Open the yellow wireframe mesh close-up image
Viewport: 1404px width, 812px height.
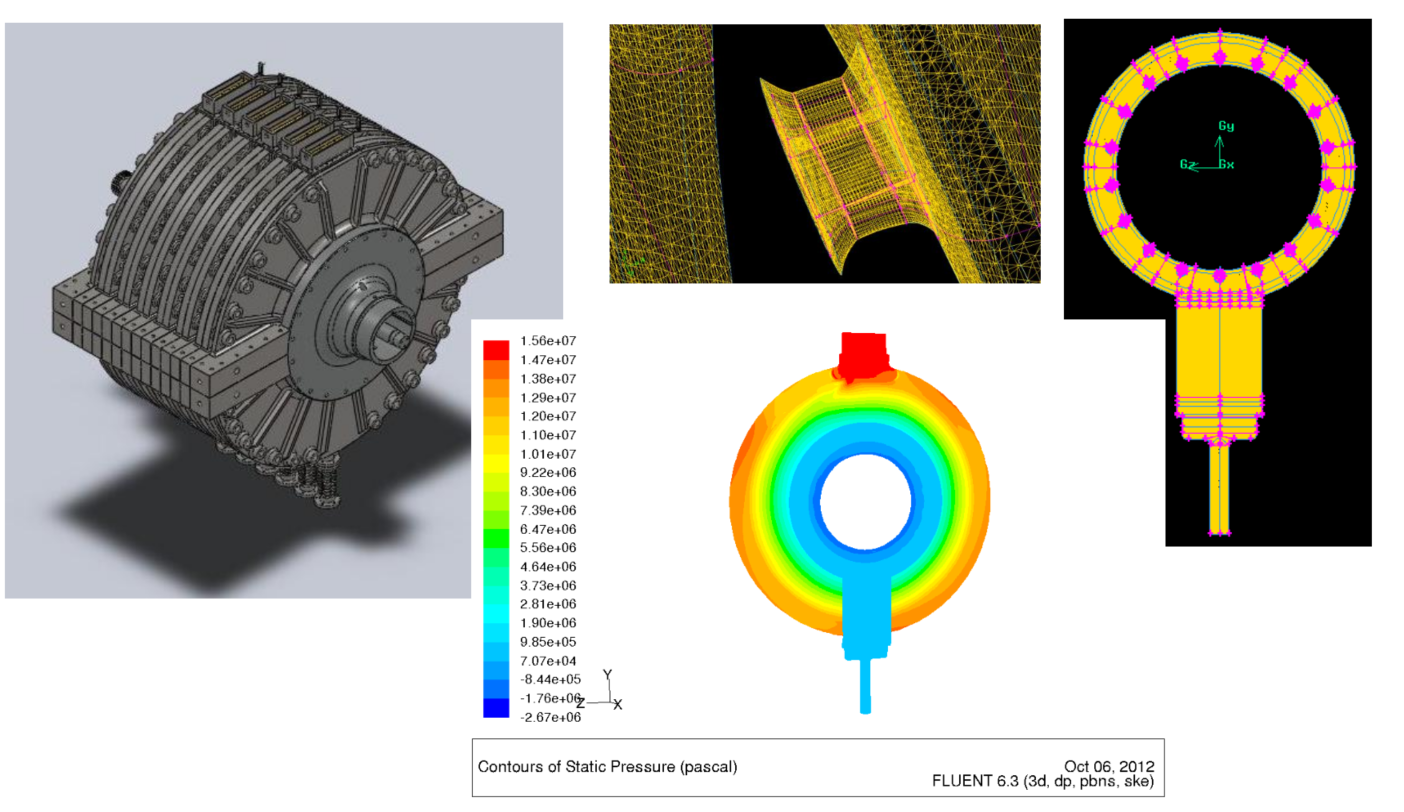tap(825, 154)
